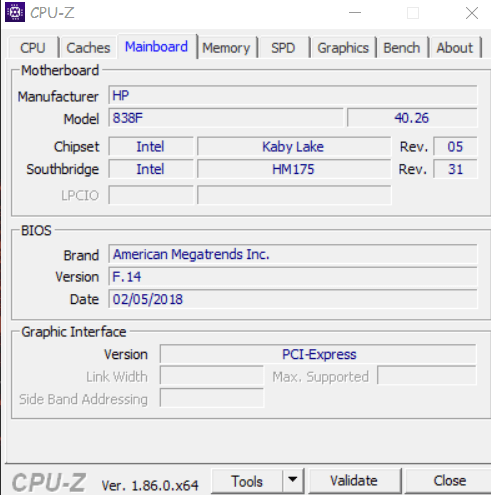This screenshot has width=491, height=495.
Task: Click the first empty LPCIO field
Action: (151, 195)
